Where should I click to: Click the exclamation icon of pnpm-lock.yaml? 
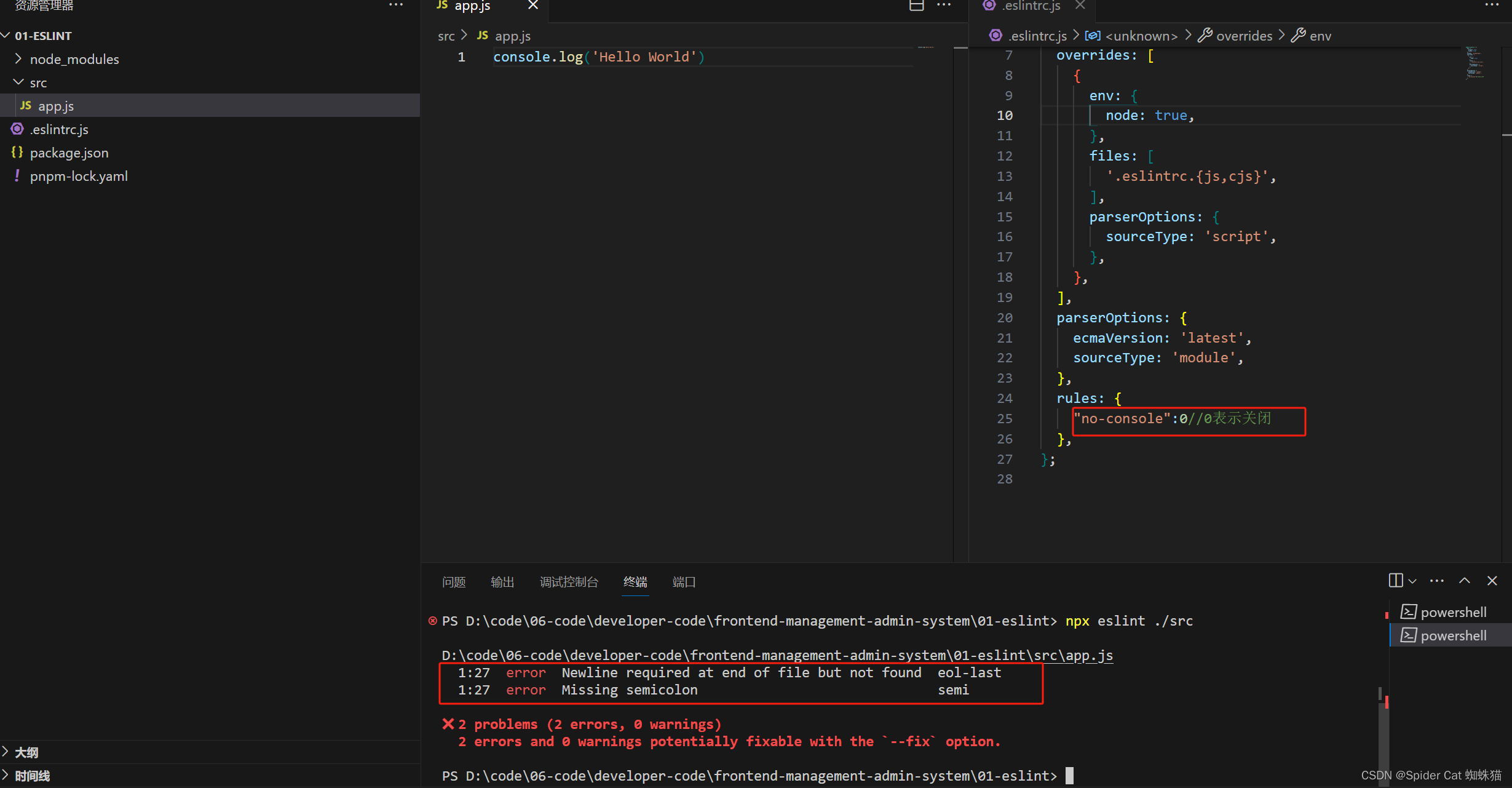17,176
